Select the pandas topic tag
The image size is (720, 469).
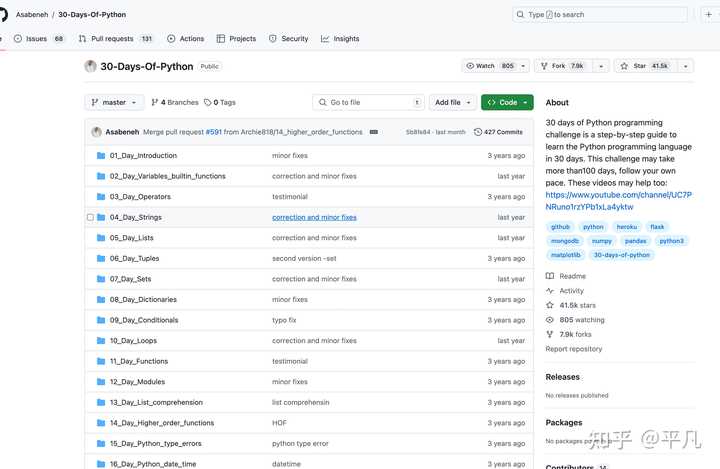[636, 241]
